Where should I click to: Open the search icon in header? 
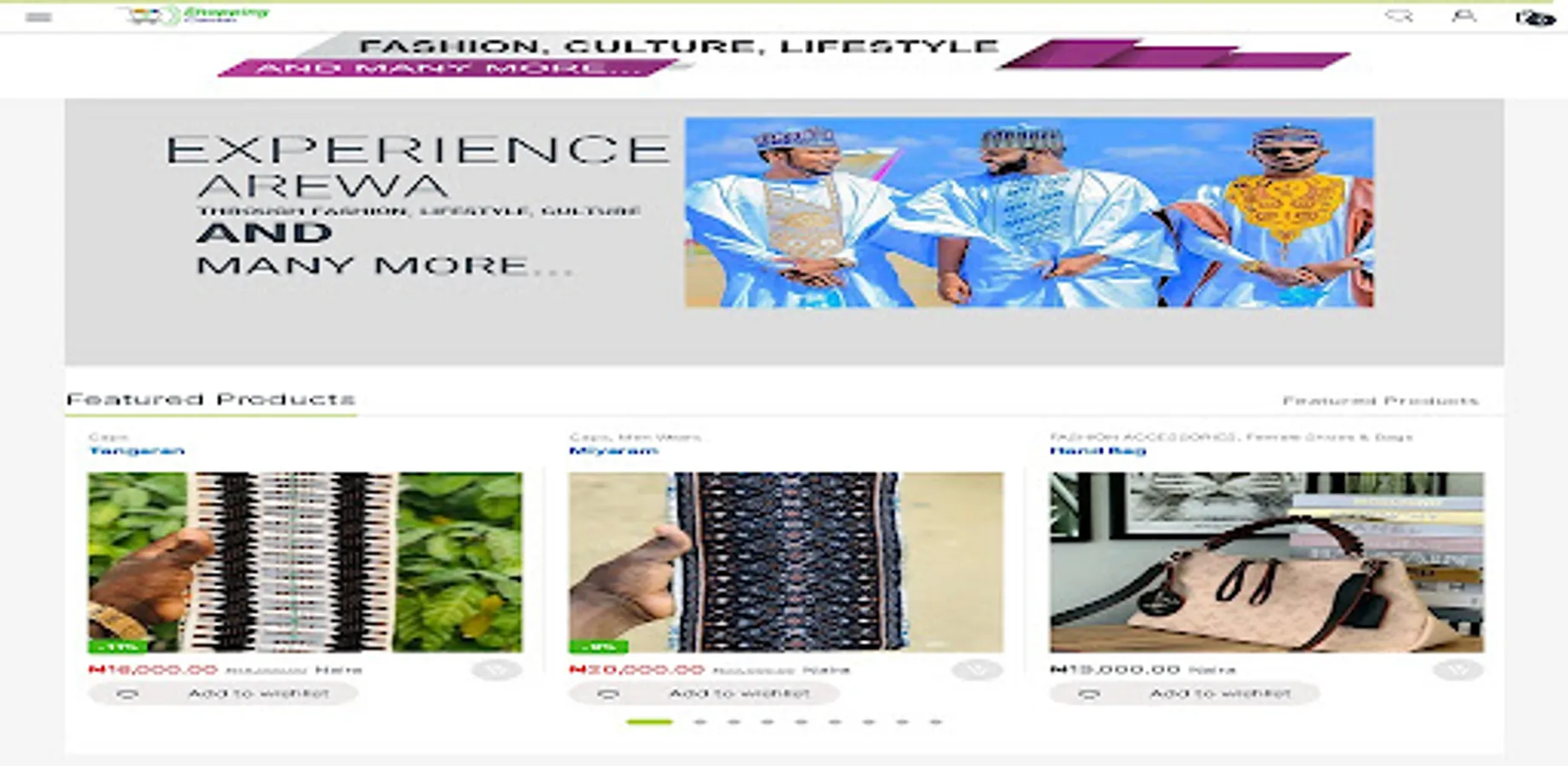1399,16
